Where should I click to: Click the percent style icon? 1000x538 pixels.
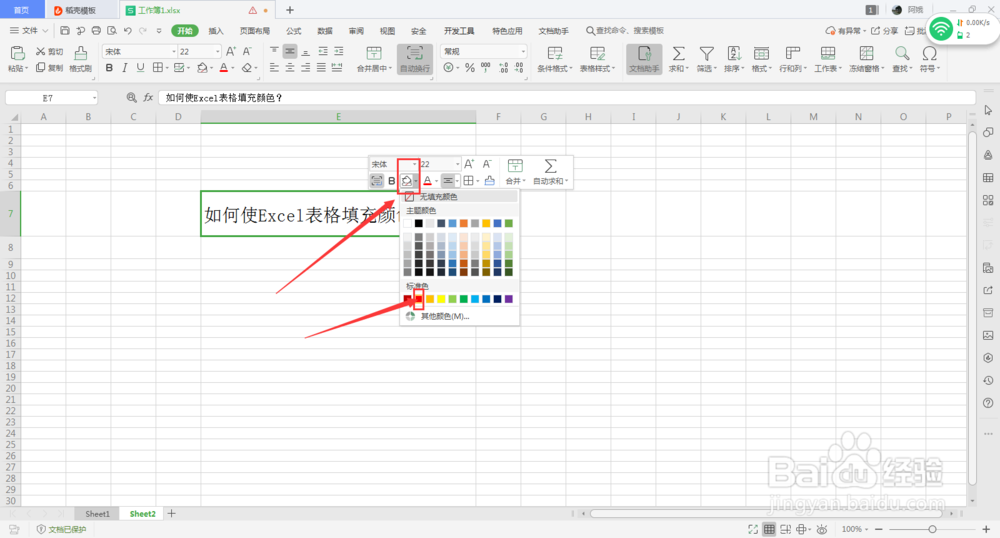coord(470,68)
